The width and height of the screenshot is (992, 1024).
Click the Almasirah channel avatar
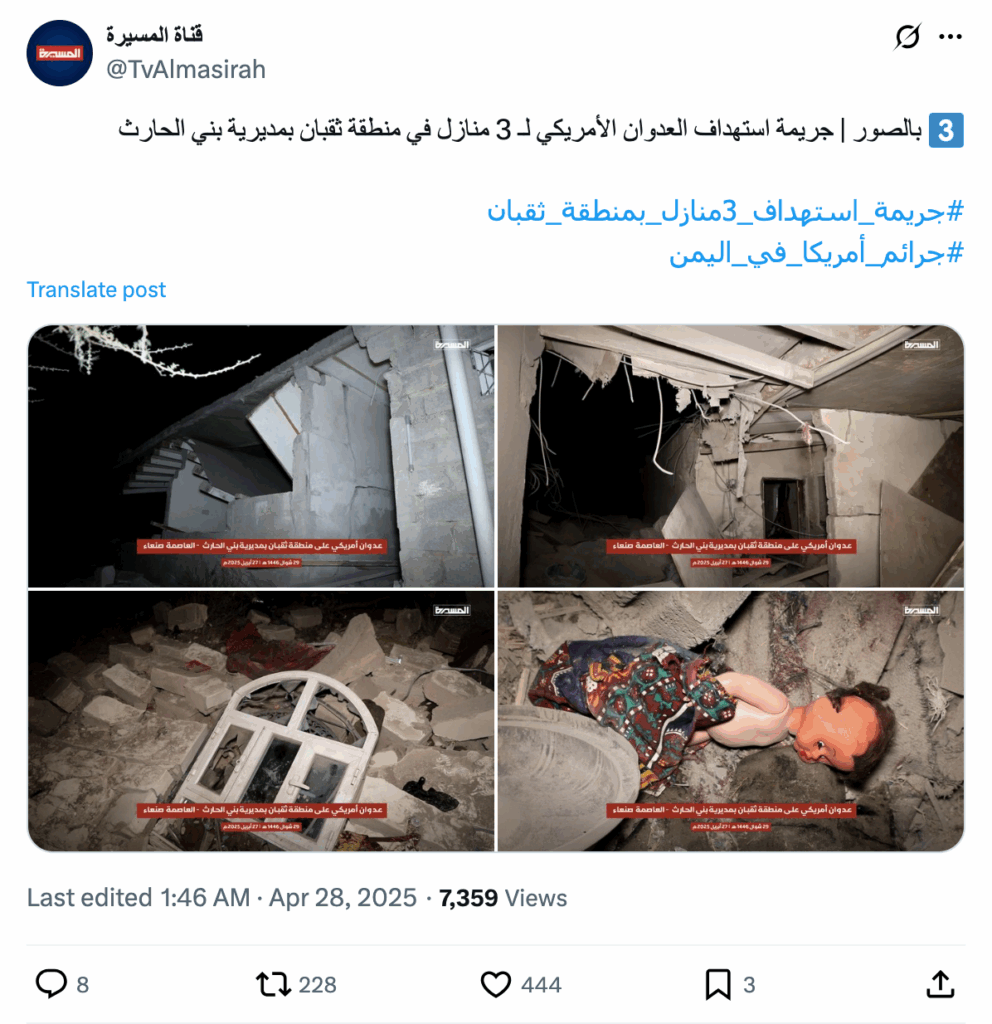59,53
